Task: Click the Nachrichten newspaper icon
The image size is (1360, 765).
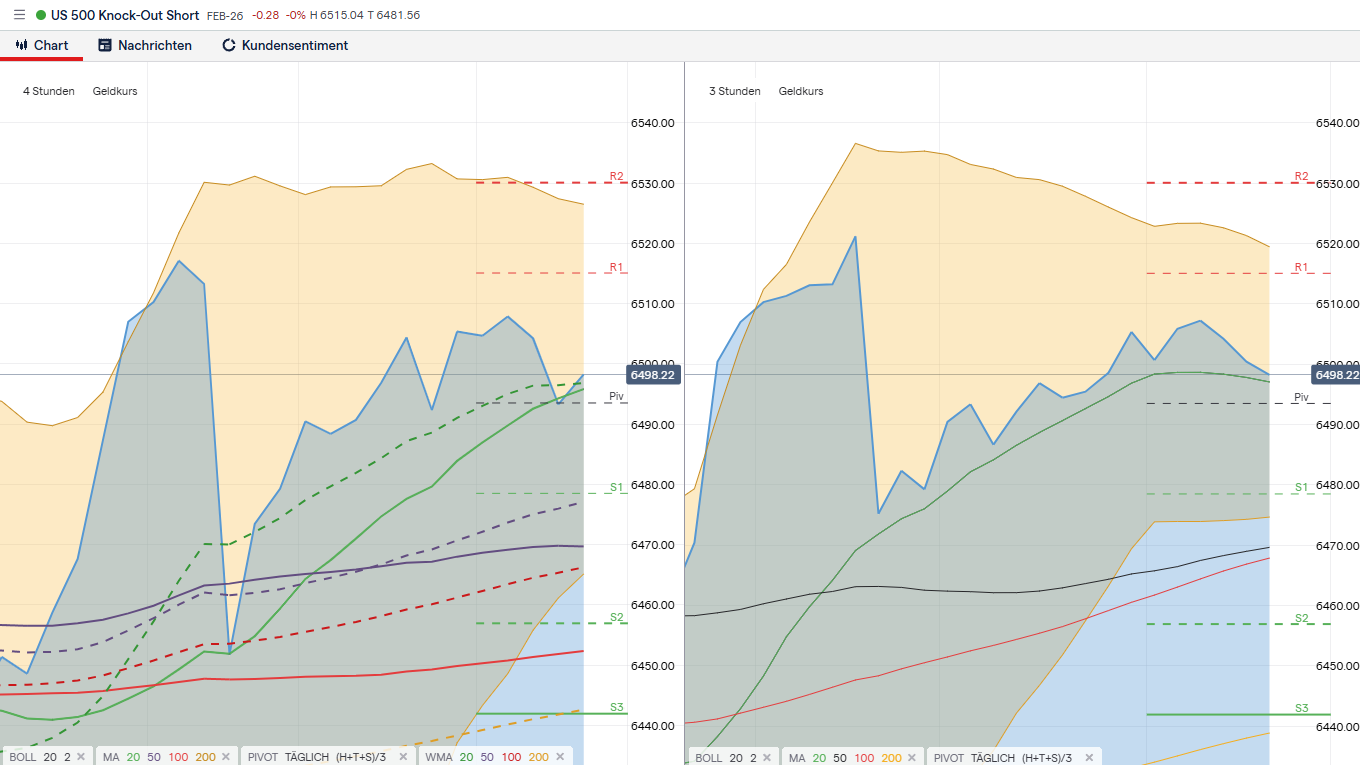Action: point(105,45)
